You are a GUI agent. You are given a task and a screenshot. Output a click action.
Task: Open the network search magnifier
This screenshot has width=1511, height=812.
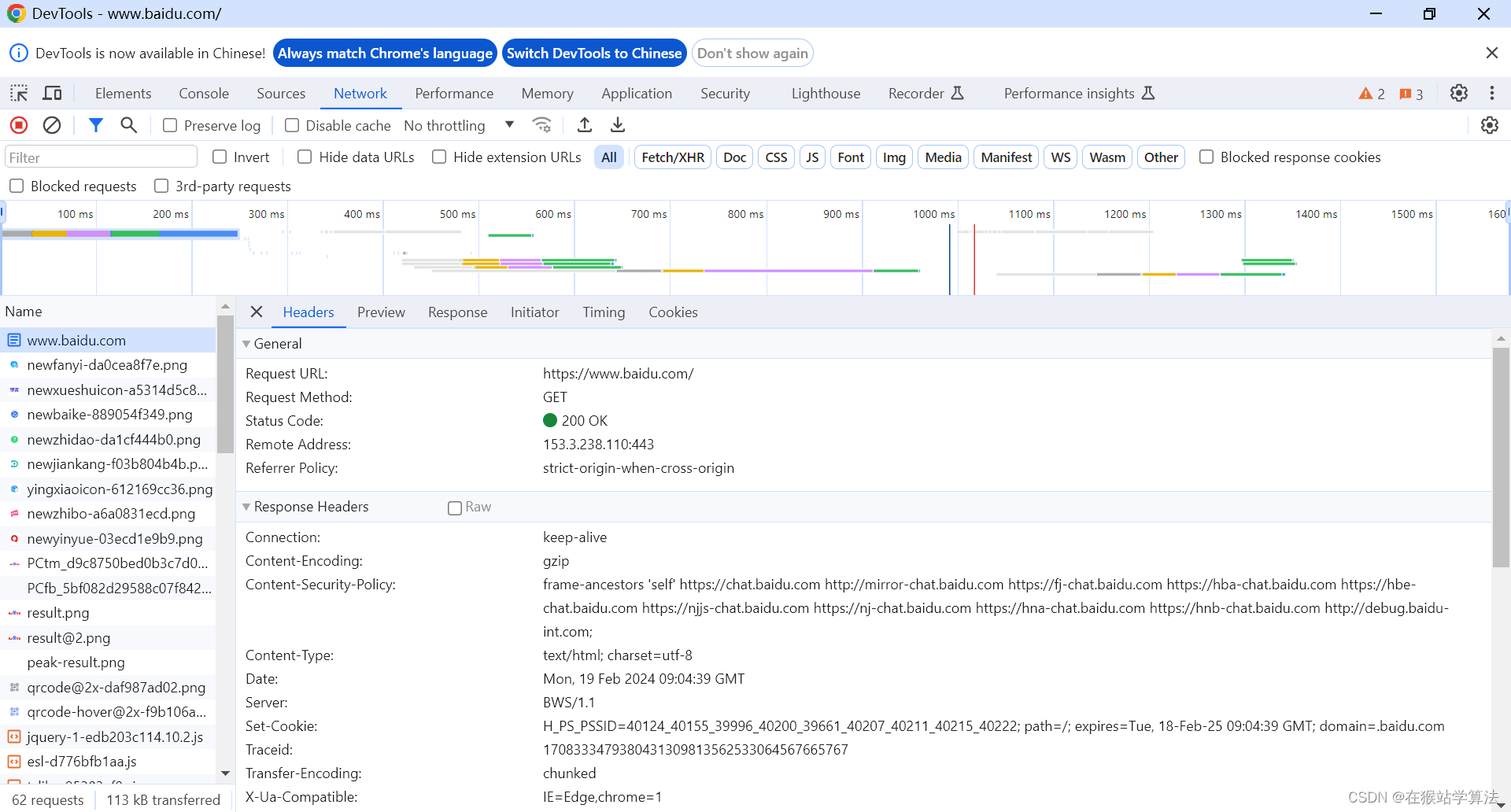click(x=129, y=125)
